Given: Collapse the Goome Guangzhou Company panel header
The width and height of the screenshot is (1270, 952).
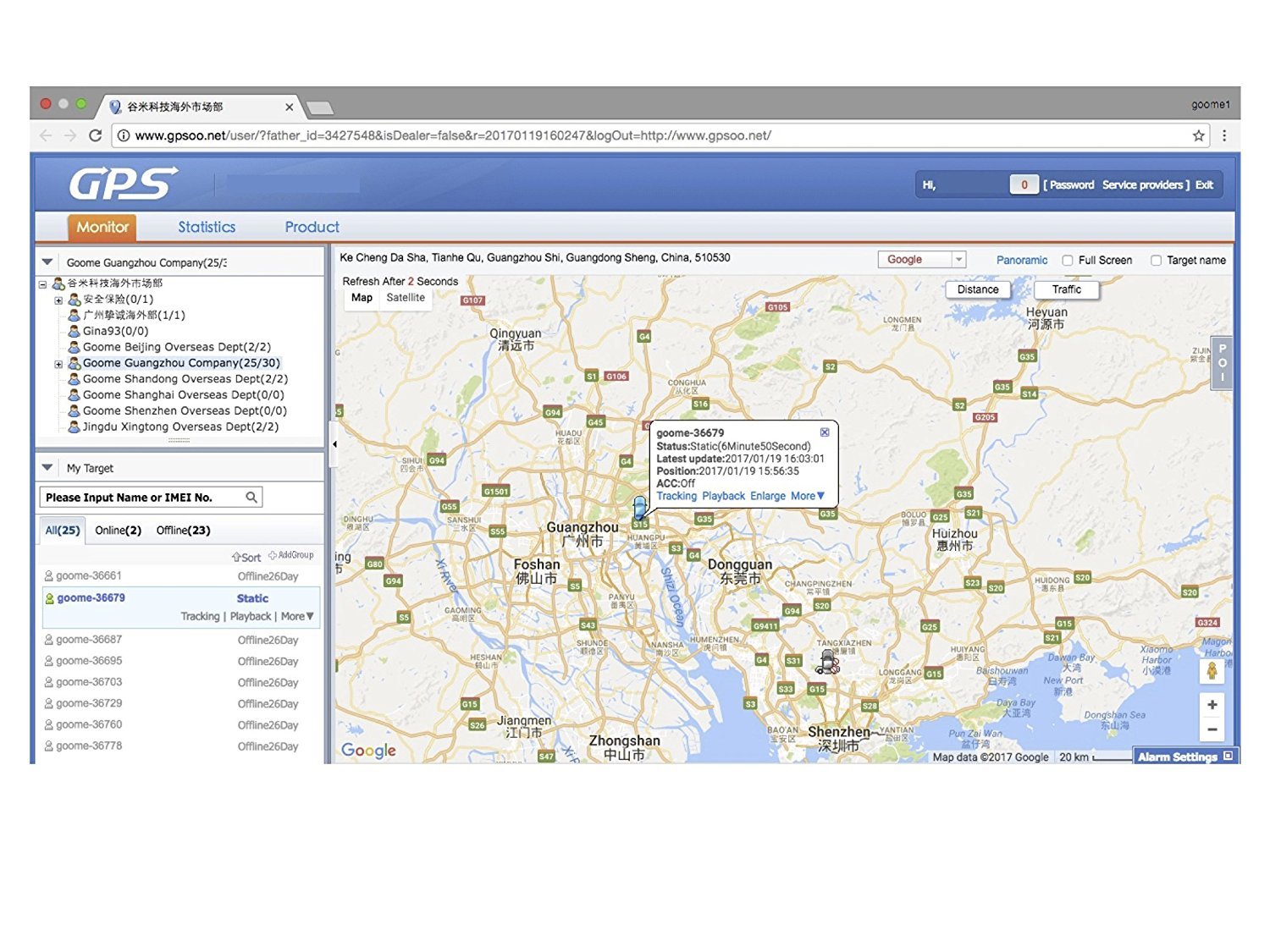Looking at the screenshot, I should pyautogui.click(x=47, y=262).
